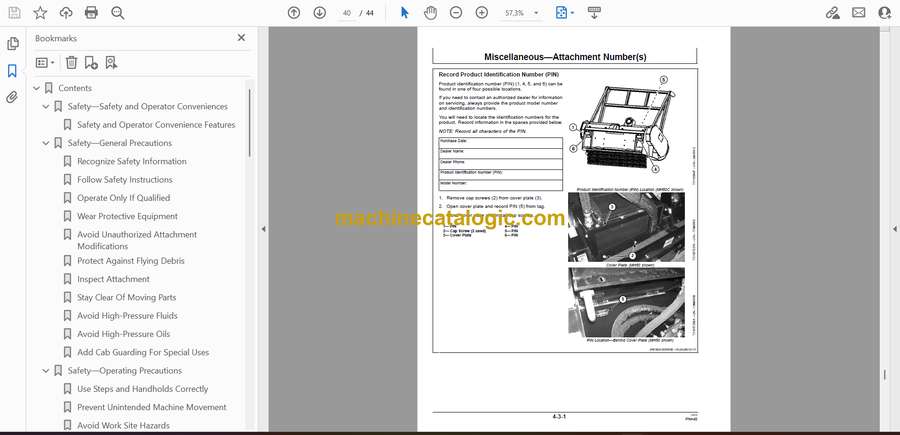Click the page number field showing 40

(346, 13)
